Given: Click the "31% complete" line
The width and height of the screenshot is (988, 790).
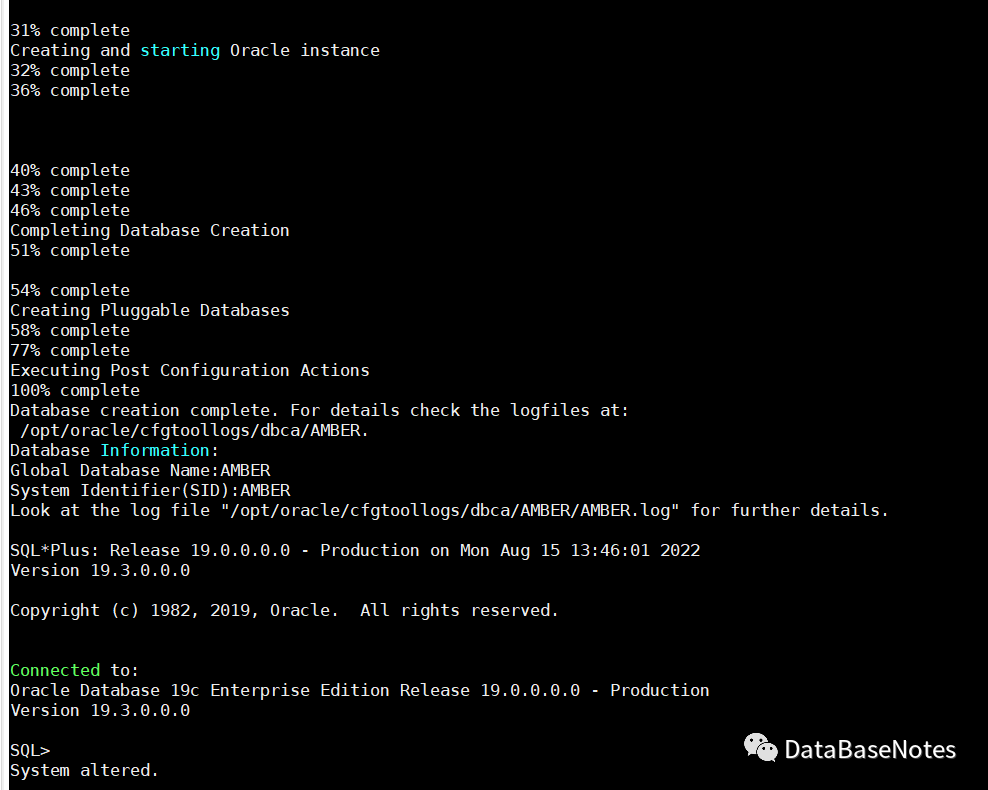Looking at the screenshot, I should 70,30.
